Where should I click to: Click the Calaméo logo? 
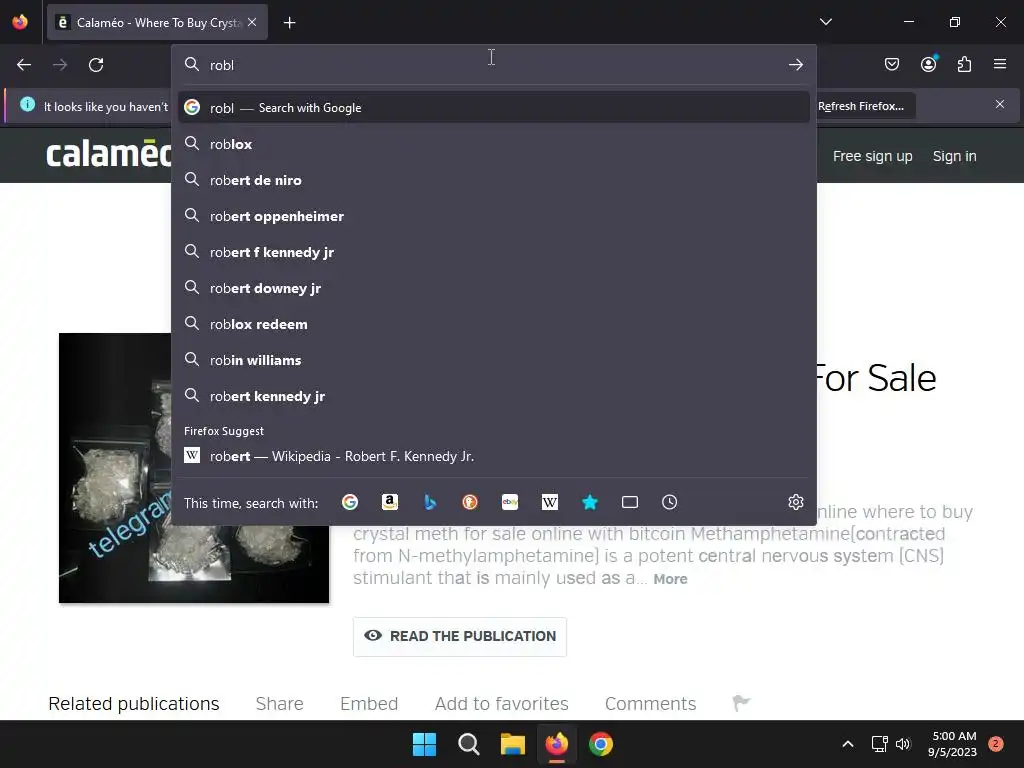pos(108,153)
